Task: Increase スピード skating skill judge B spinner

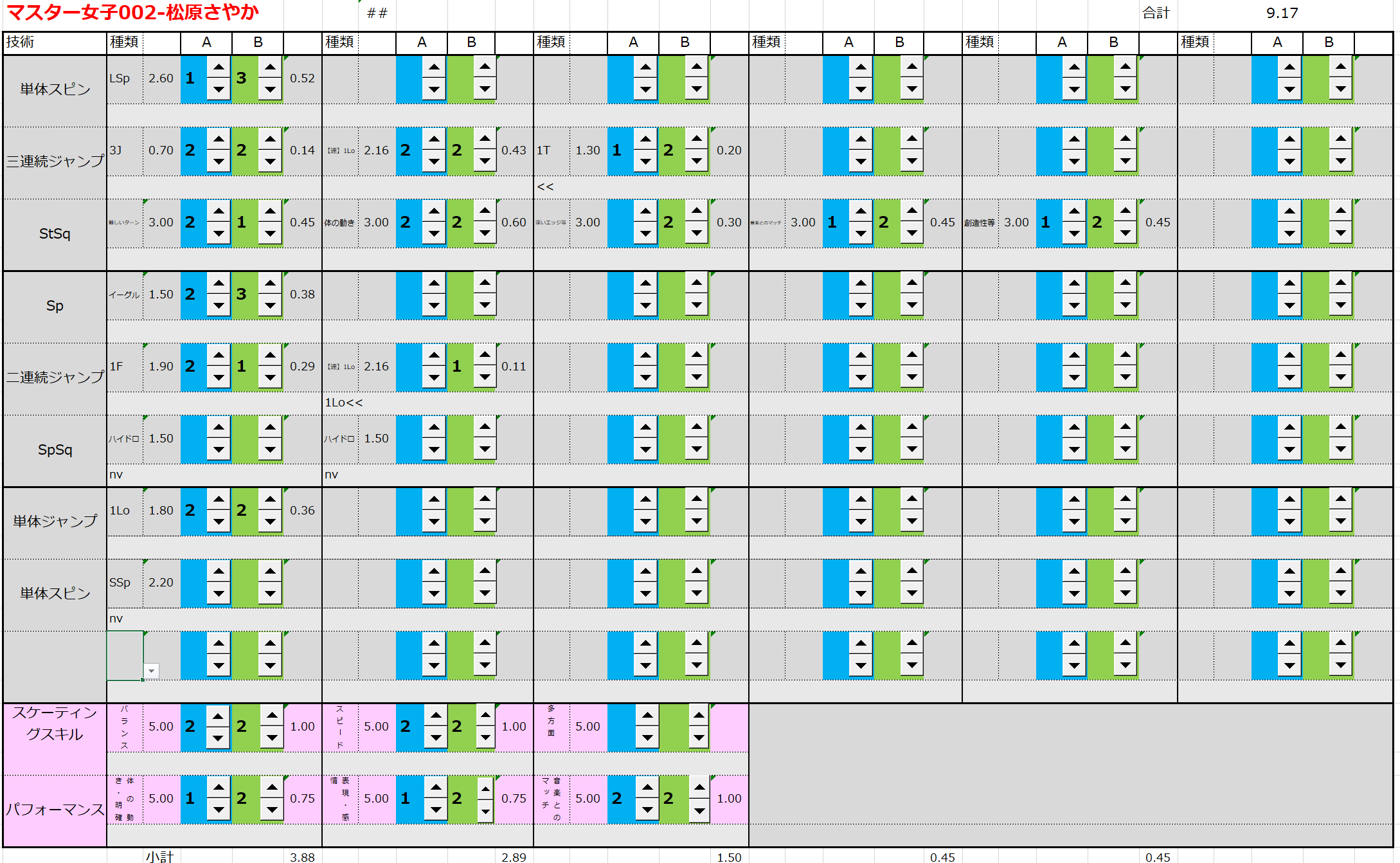Action: [485, 715]
